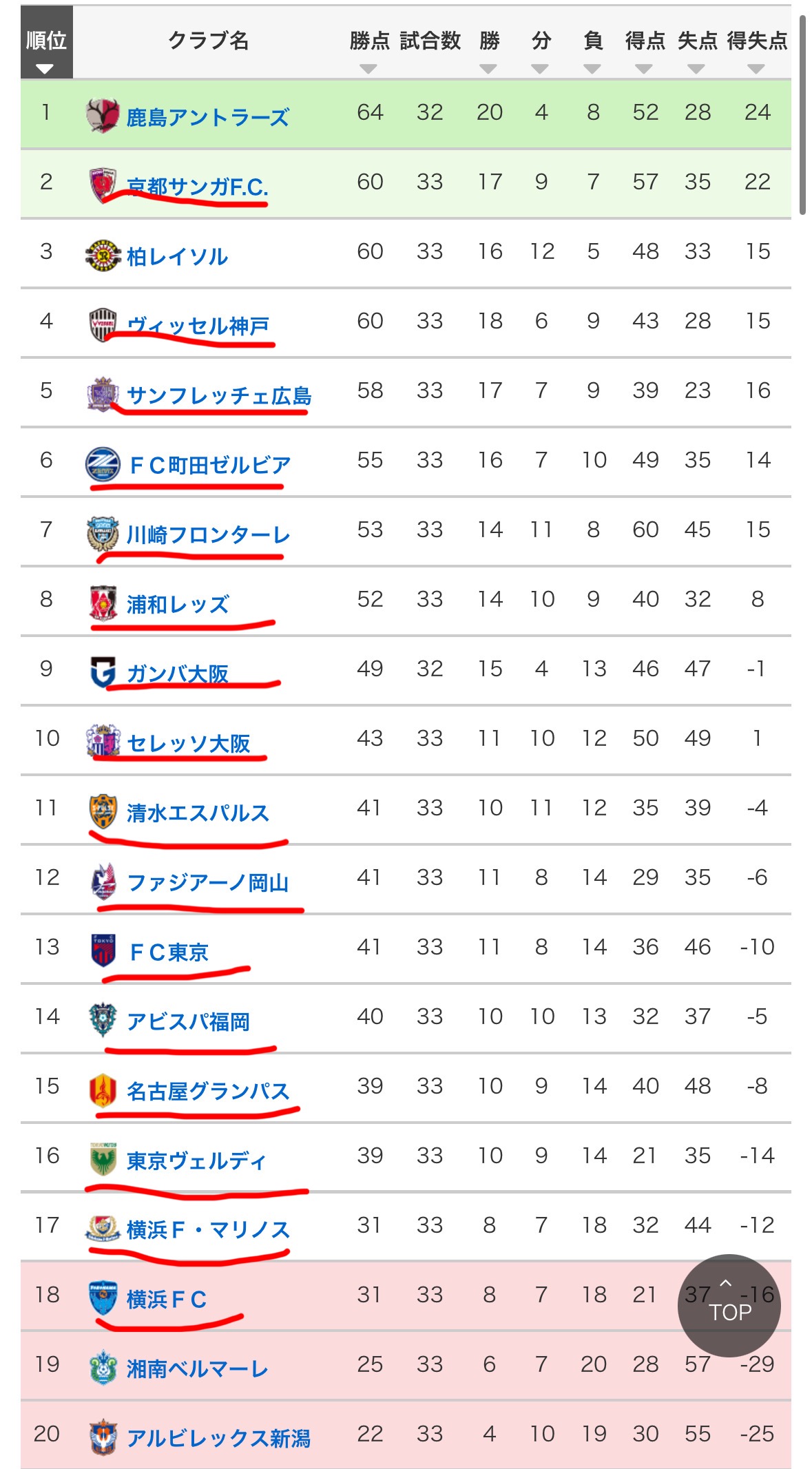Click the Tokyo Verdy club crest icon

pyautogui.click(x=103, y=1159)
